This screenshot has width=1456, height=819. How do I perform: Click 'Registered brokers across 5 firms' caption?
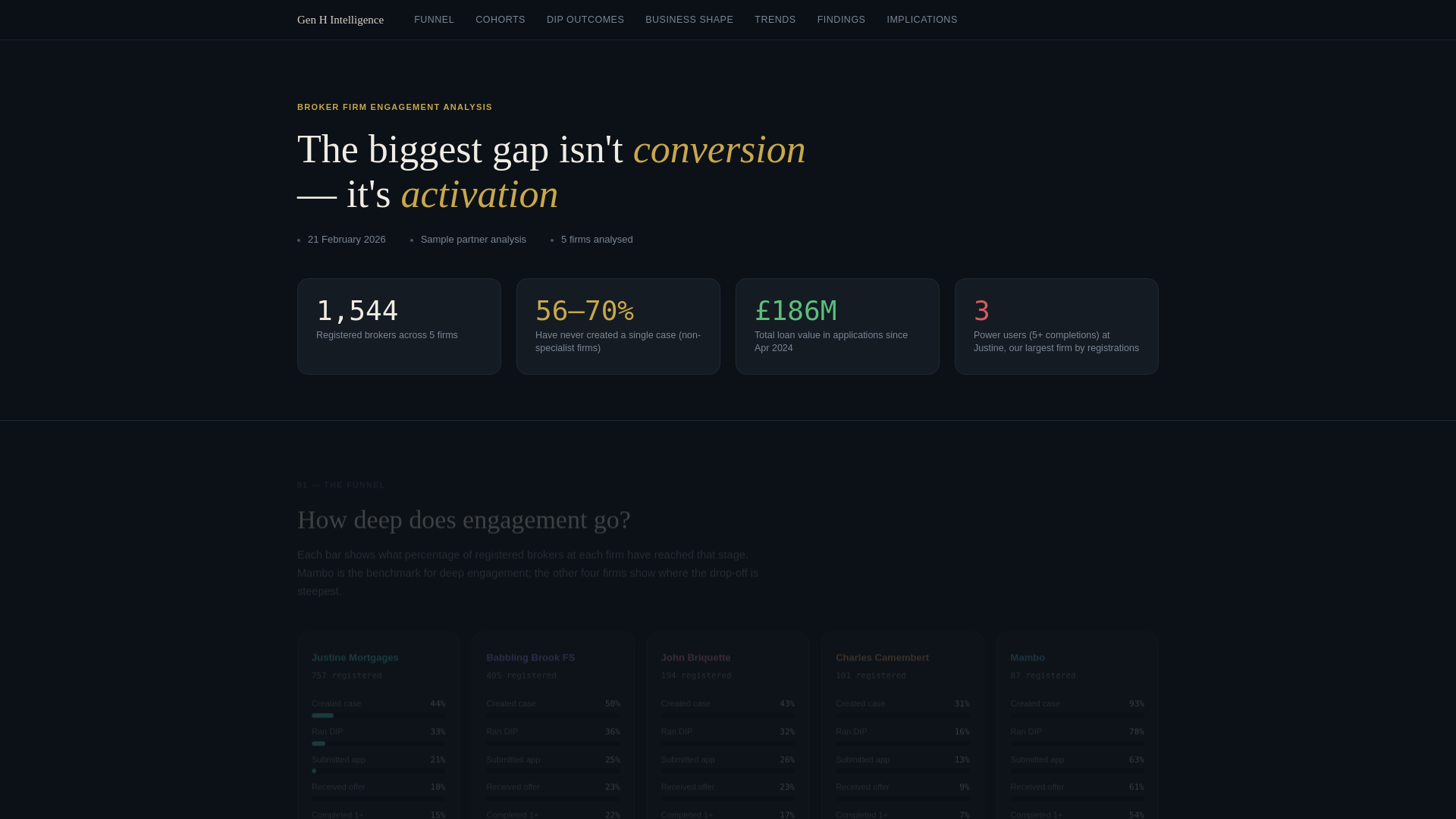(387, 335)
